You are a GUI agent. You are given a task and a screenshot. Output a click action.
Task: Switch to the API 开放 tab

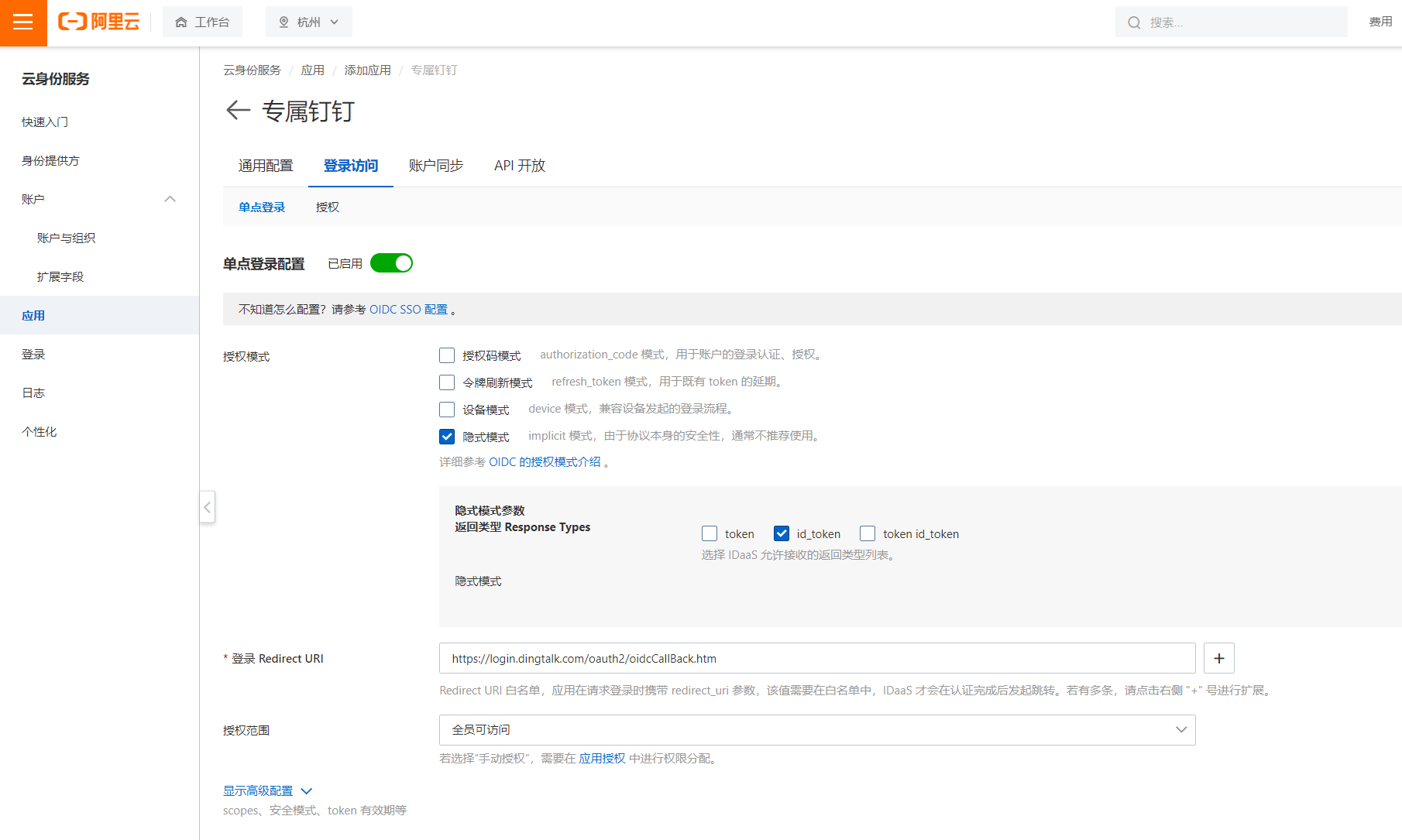(x=520, y=166)
